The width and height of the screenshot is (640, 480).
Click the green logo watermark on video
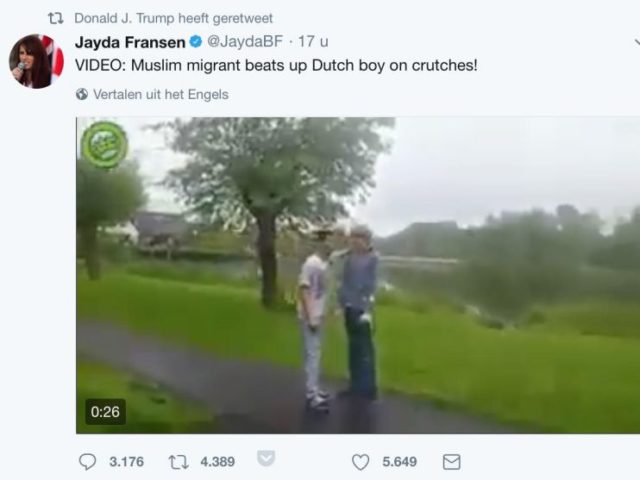pos(104,145)
